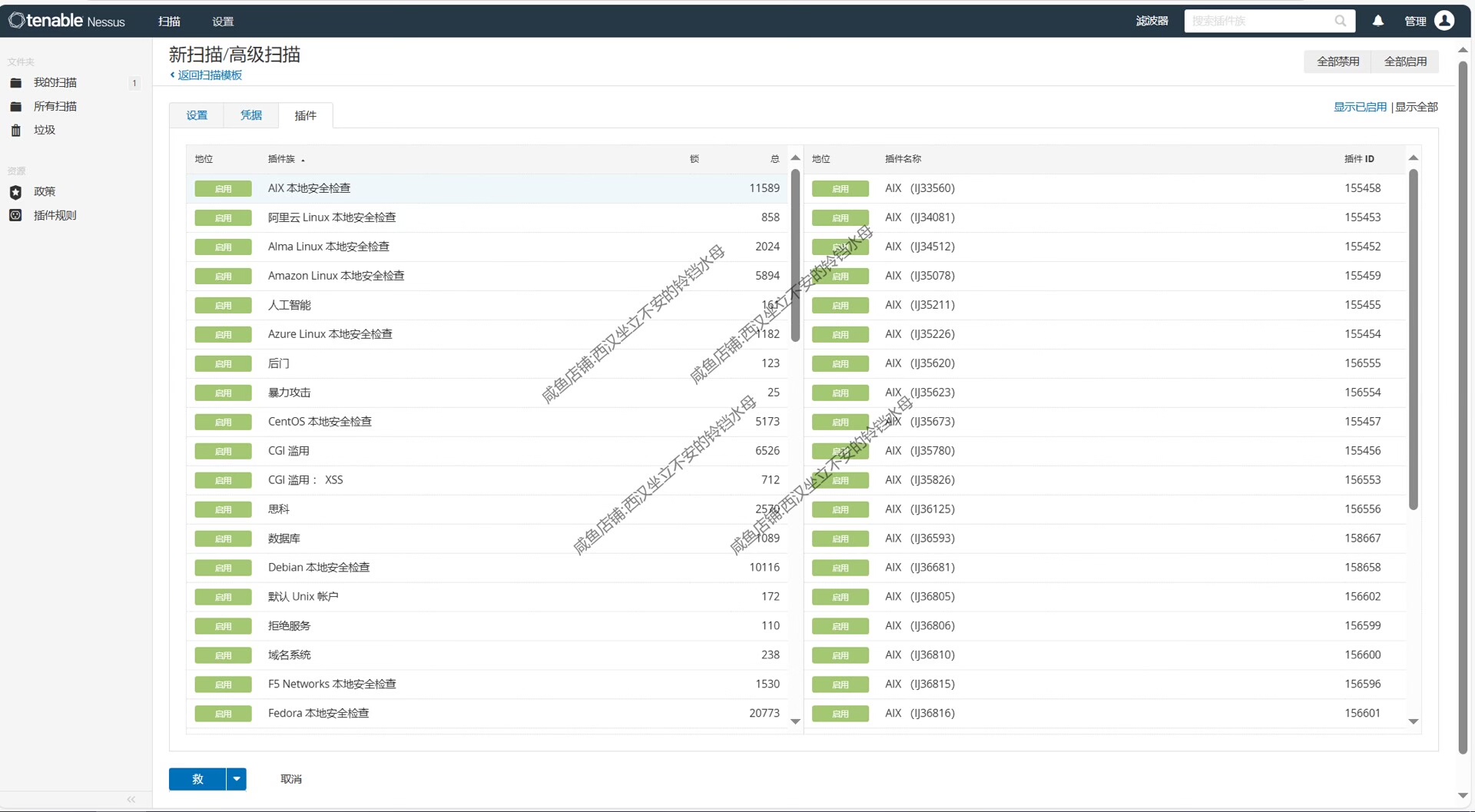Sort by 插件名称 column header
1475x812 pixels.
click(x=903, y=159)
